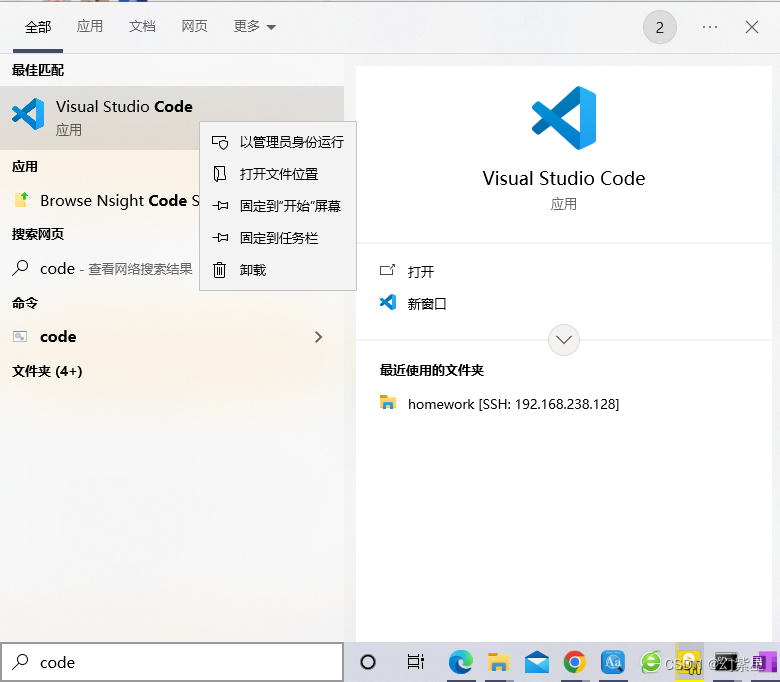Choose 固定到任务栏 in context menu
Viewport: 780px width, 682px height.
coord(278,238)
